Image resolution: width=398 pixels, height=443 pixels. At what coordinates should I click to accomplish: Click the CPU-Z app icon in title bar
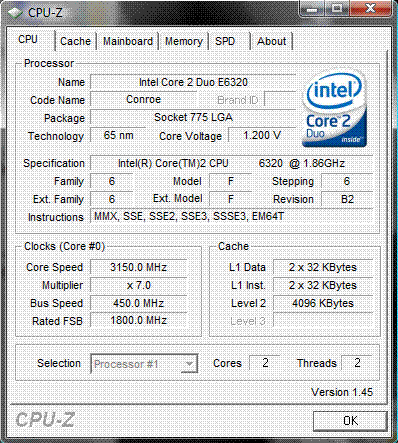pos(16,13)
